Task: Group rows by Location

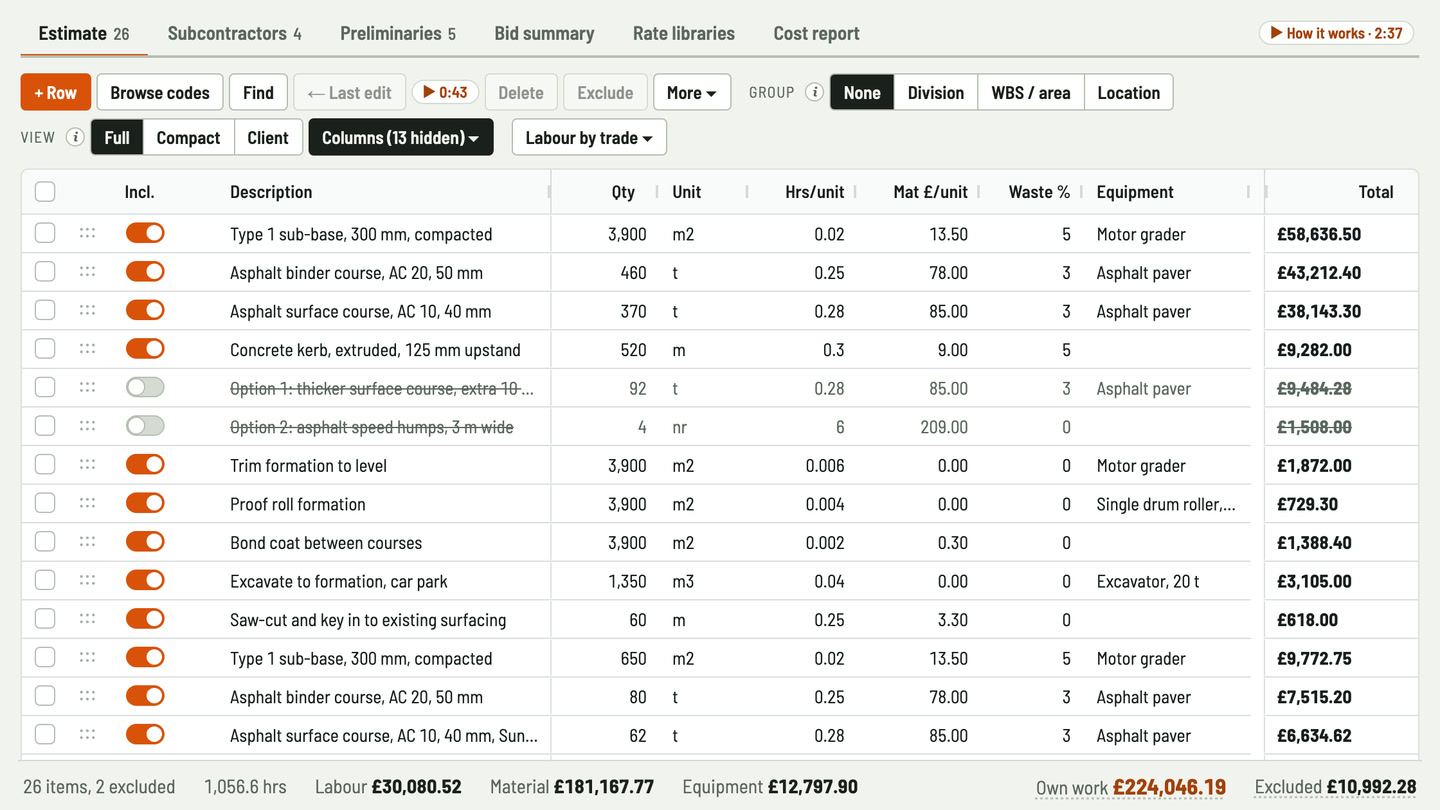Action: [x=1129, y=92]
